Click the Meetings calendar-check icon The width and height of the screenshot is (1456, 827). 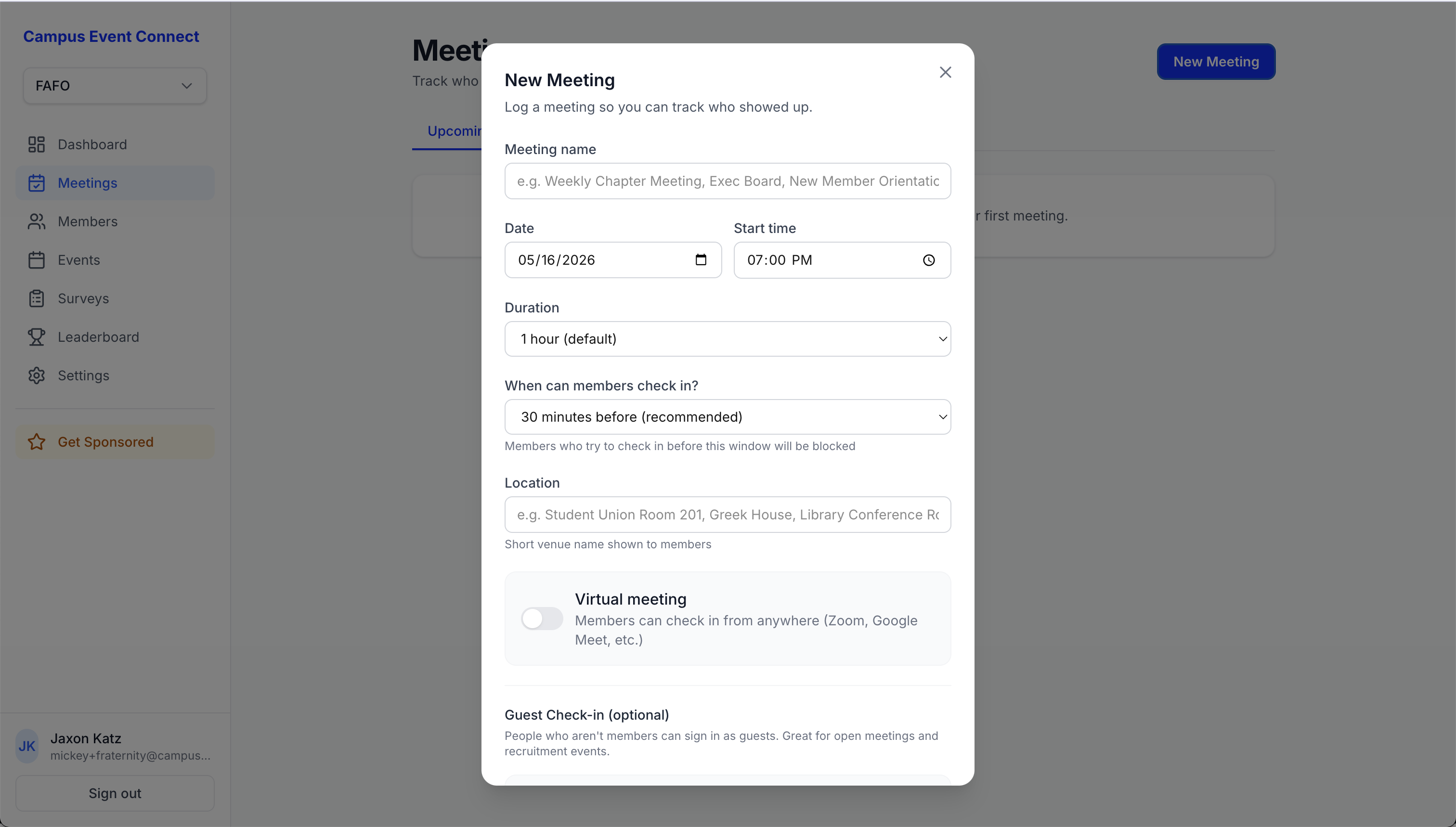pyautogui.click(x=37, y=183)
